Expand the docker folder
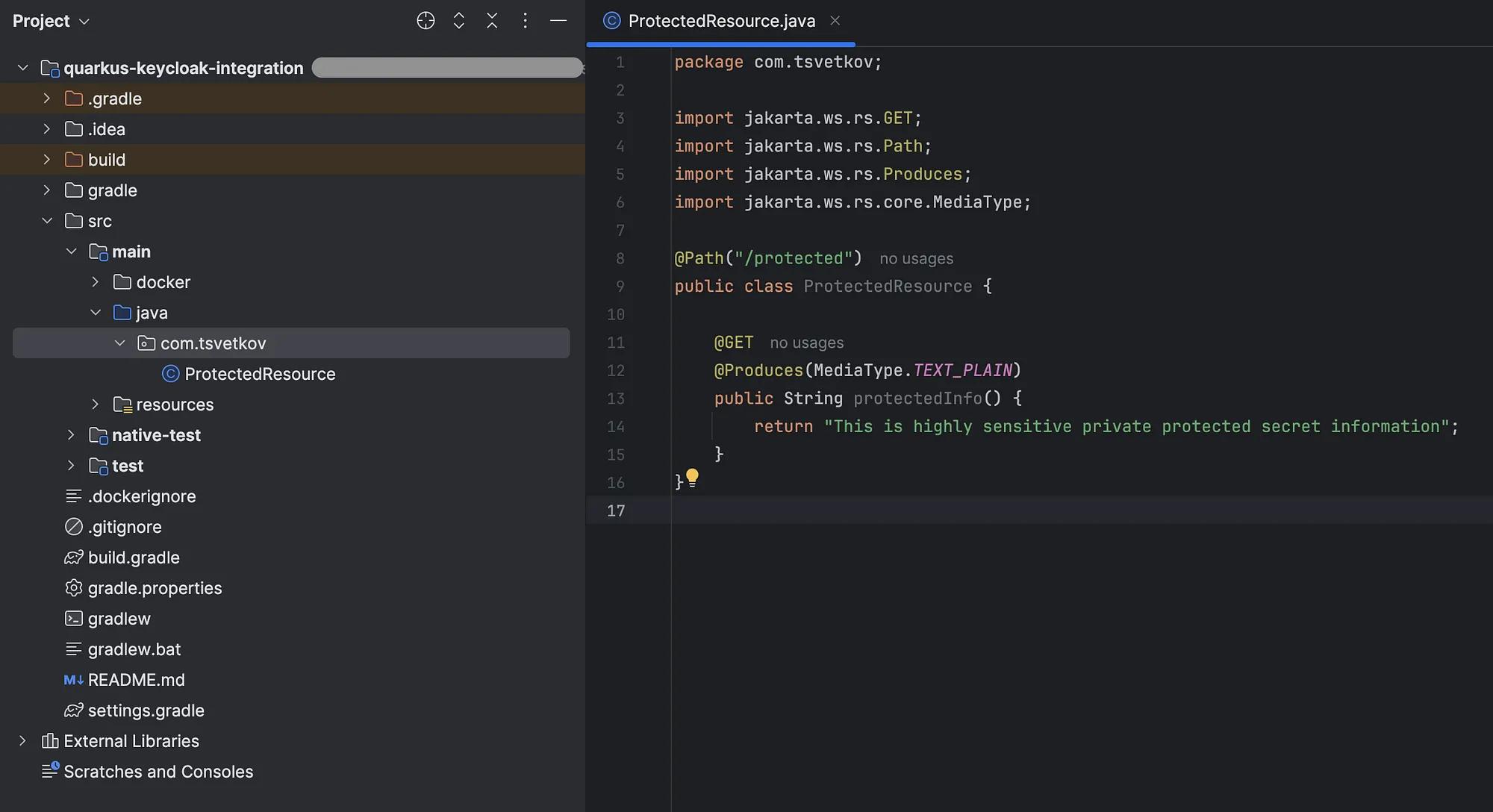 click(x=96, y=282)
